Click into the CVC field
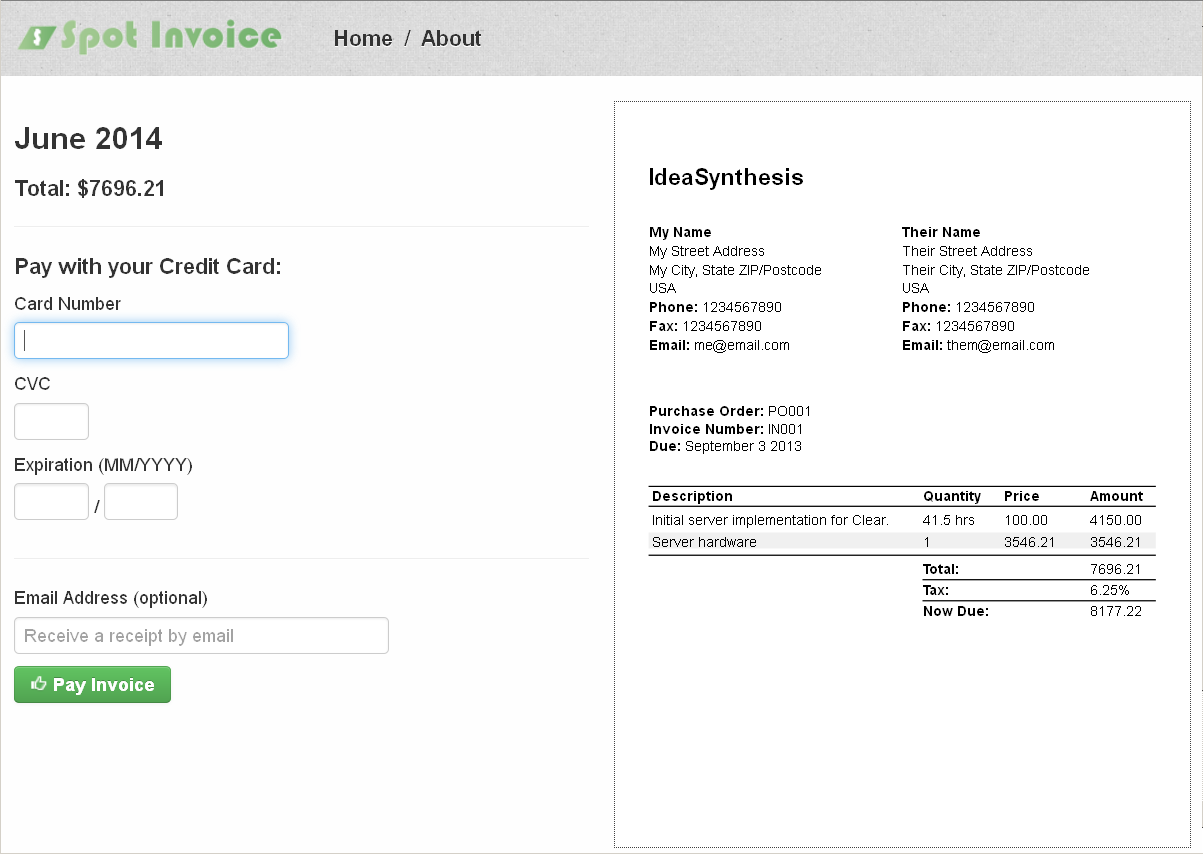The image size is (1203, 854). pyautogui.click(x=51, y=422)
